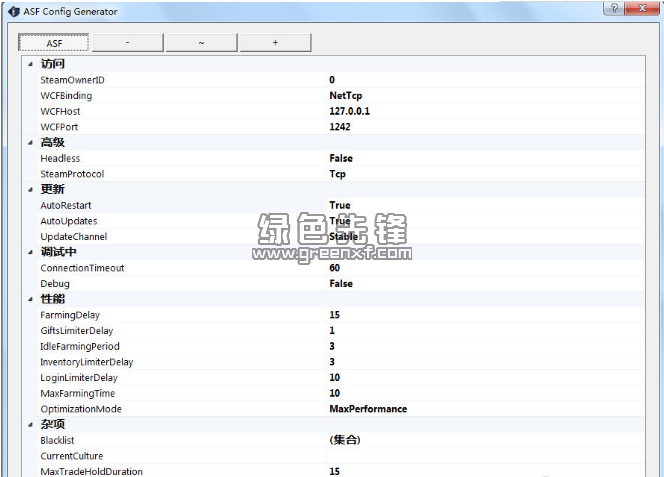Collapse the 访问 category
The height and width of the screenshot is (477, 664).
point(30,64)
